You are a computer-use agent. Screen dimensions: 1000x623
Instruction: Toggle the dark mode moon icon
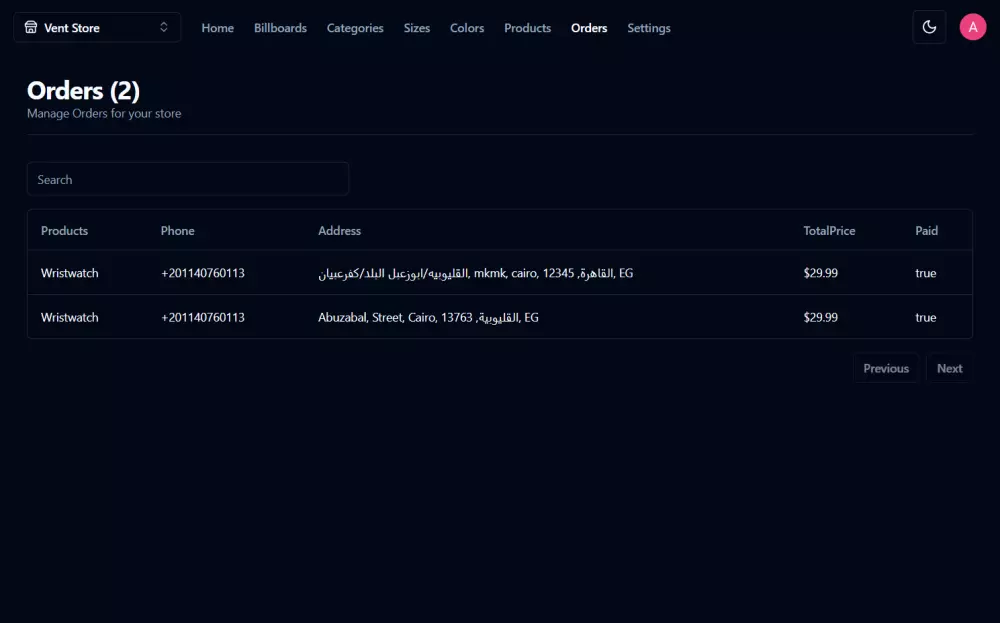[x=929, y=27]
